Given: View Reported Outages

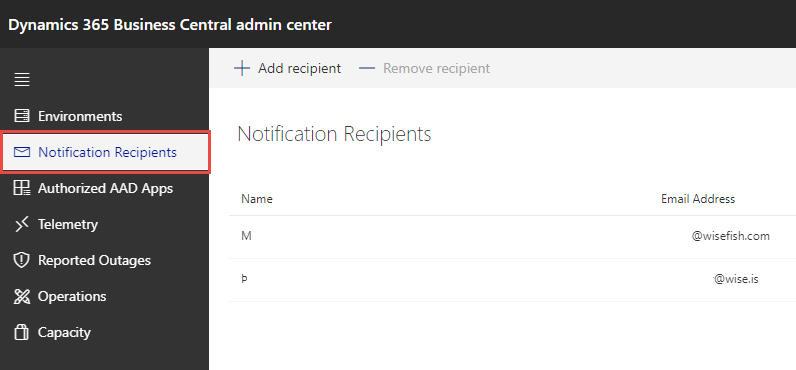Looking at the screenshot, I should [x=94, y=260].
